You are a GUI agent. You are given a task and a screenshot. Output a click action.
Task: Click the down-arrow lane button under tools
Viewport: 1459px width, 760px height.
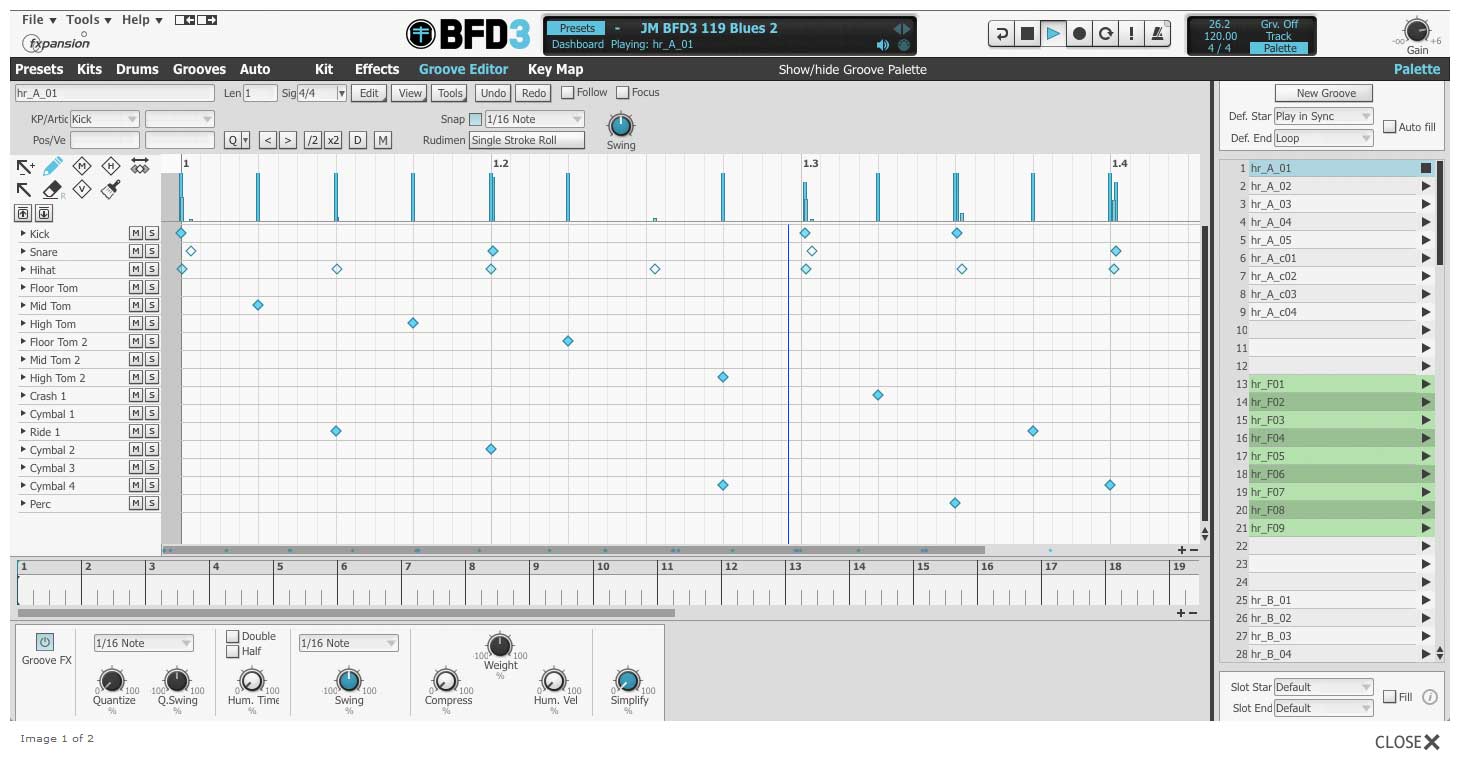tap(43, 213)
